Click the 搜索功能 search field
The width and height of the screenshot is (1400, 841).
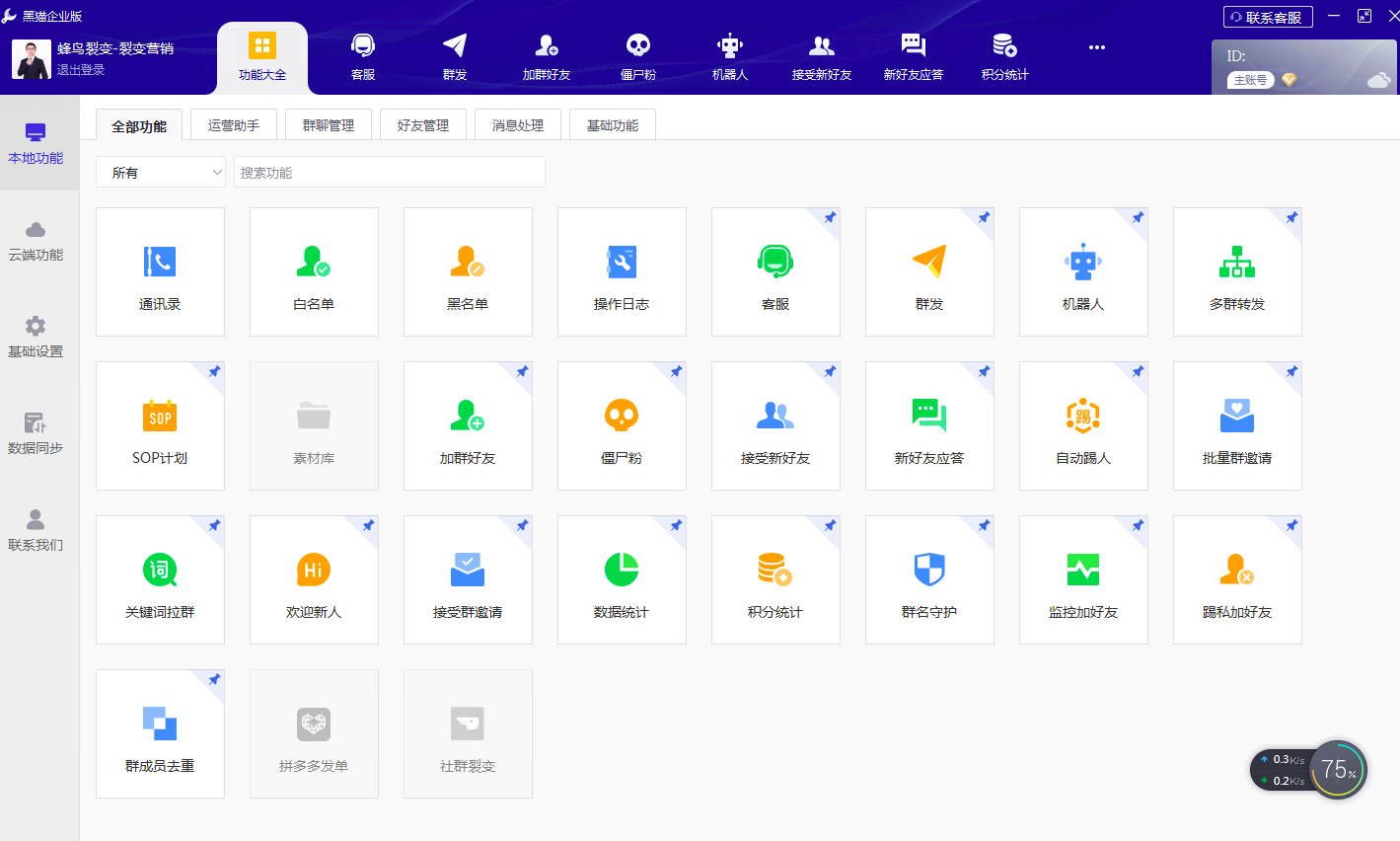(x=389, y=173)
